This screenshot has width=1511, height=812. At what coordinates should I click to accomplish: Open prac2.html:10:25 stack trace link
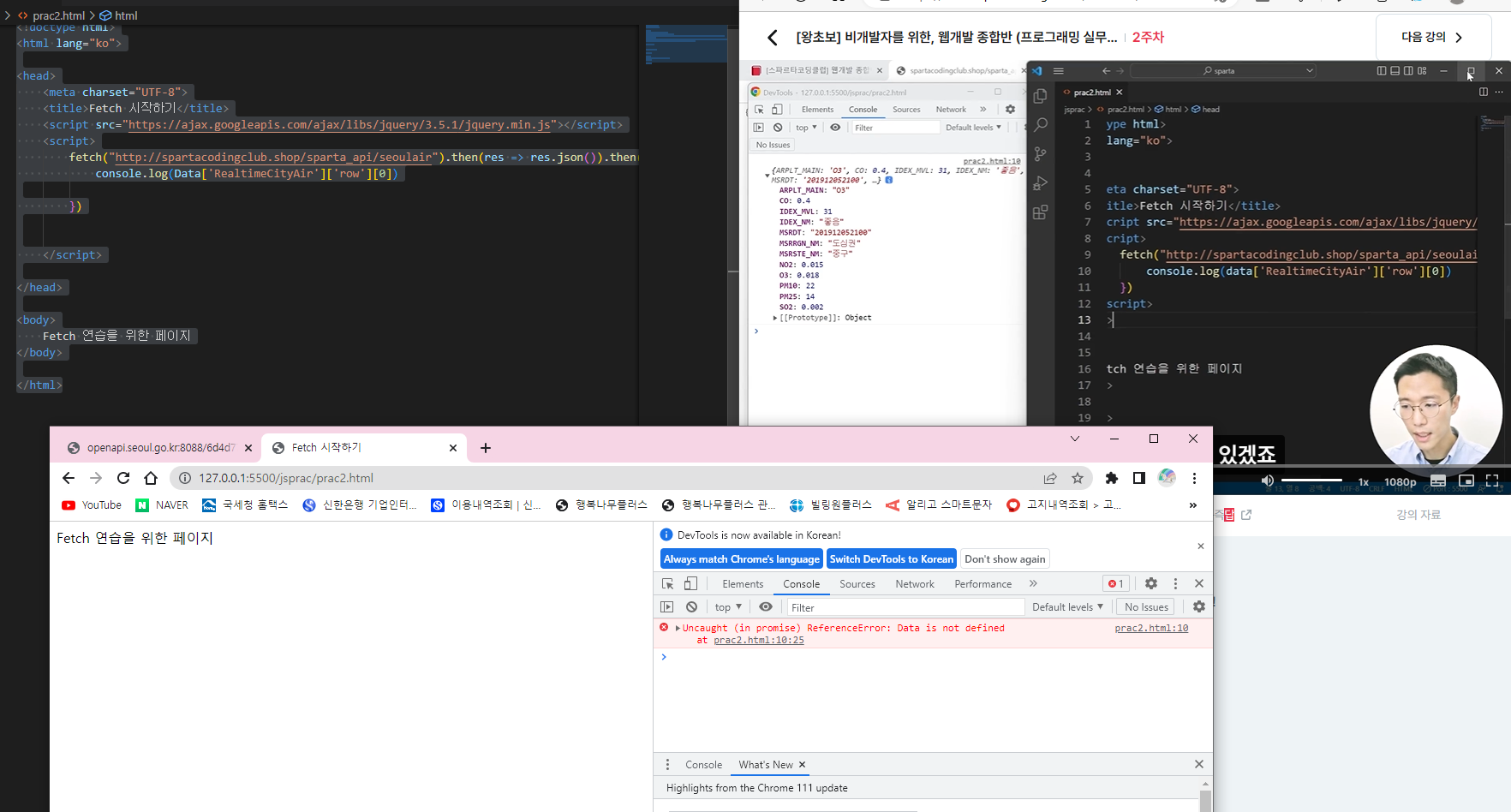click(759, 640)
